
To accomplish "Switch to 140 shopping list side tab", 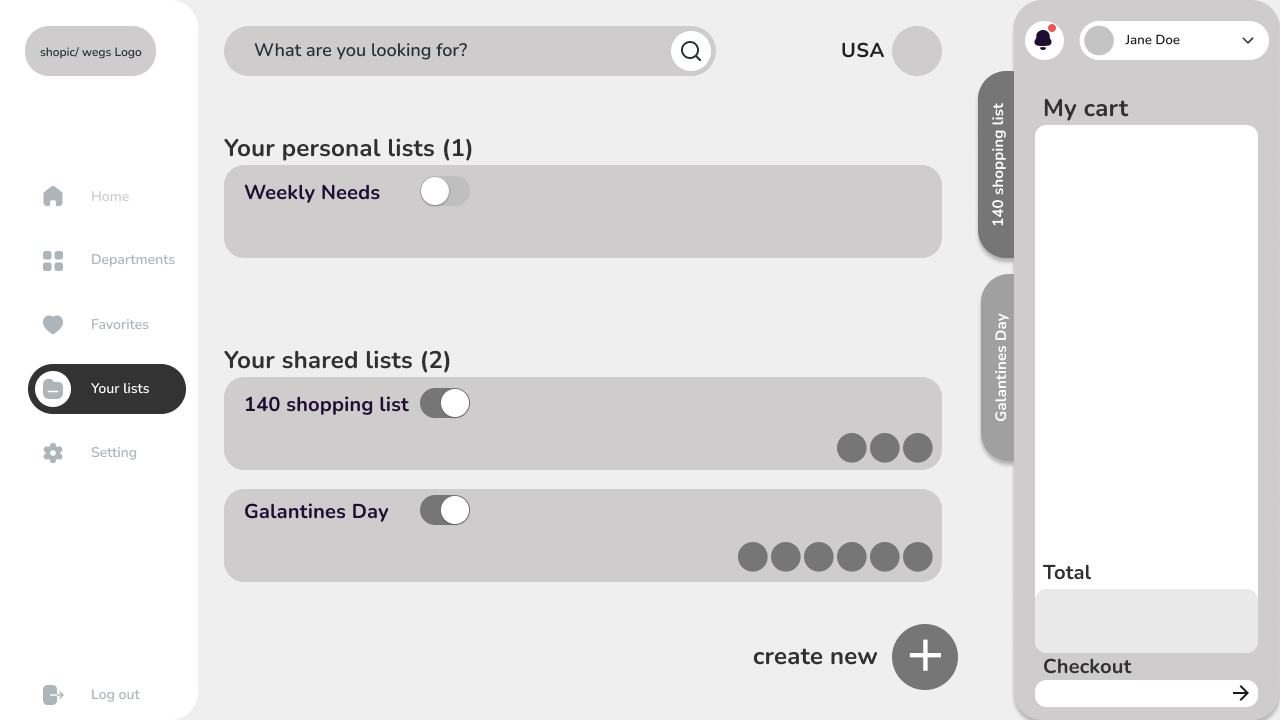I will pos(997,164).
